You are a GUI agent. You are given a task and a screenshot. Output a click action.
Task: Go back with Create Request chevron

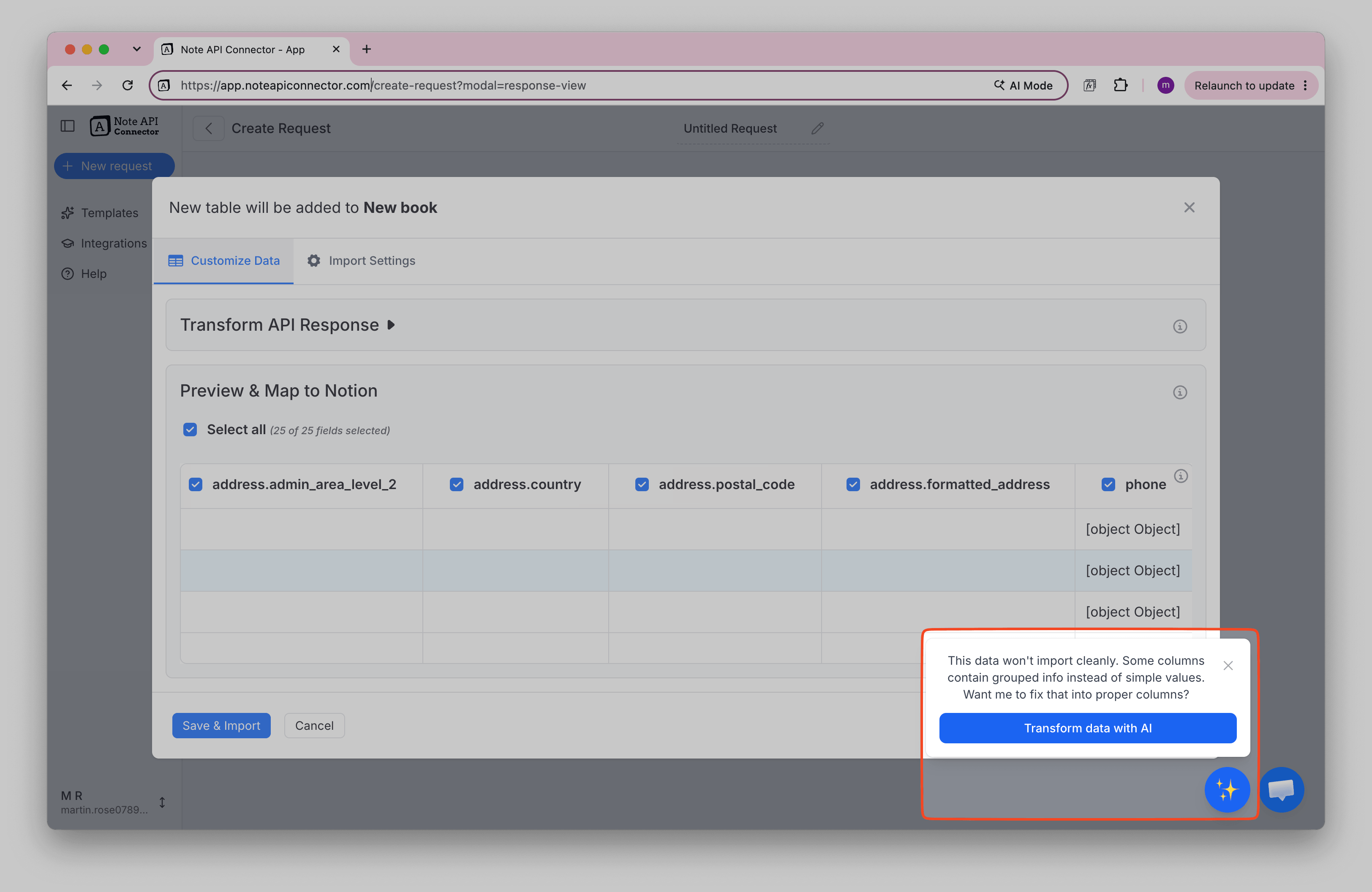(x=209, y=128)
